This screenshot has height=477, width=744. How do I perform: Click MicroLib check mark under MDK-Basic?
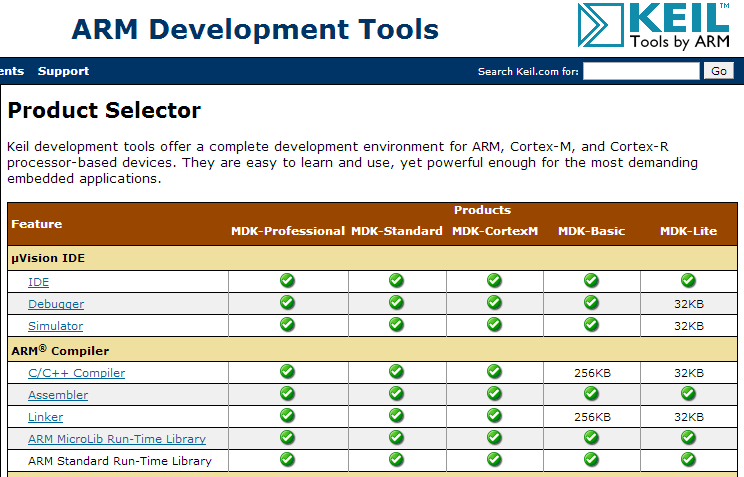pos(591,437)
